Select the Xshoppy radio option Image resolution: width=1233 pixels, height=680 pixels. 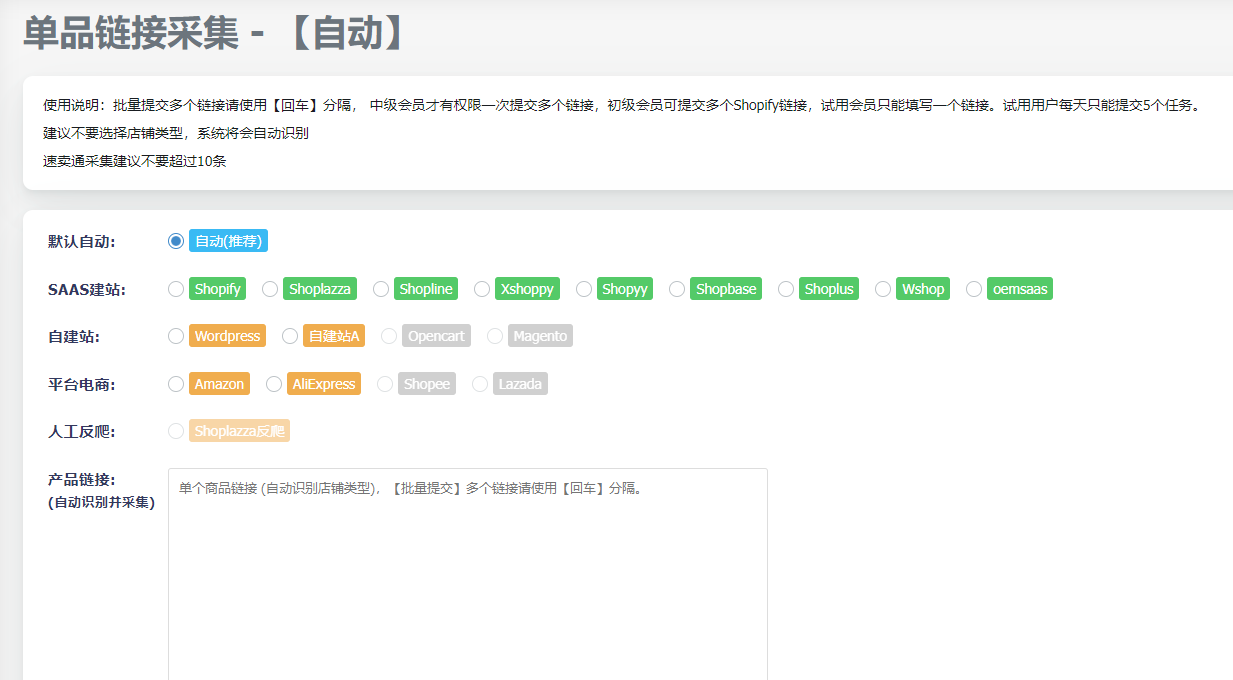pyautogui.click(x=482, y=289)
